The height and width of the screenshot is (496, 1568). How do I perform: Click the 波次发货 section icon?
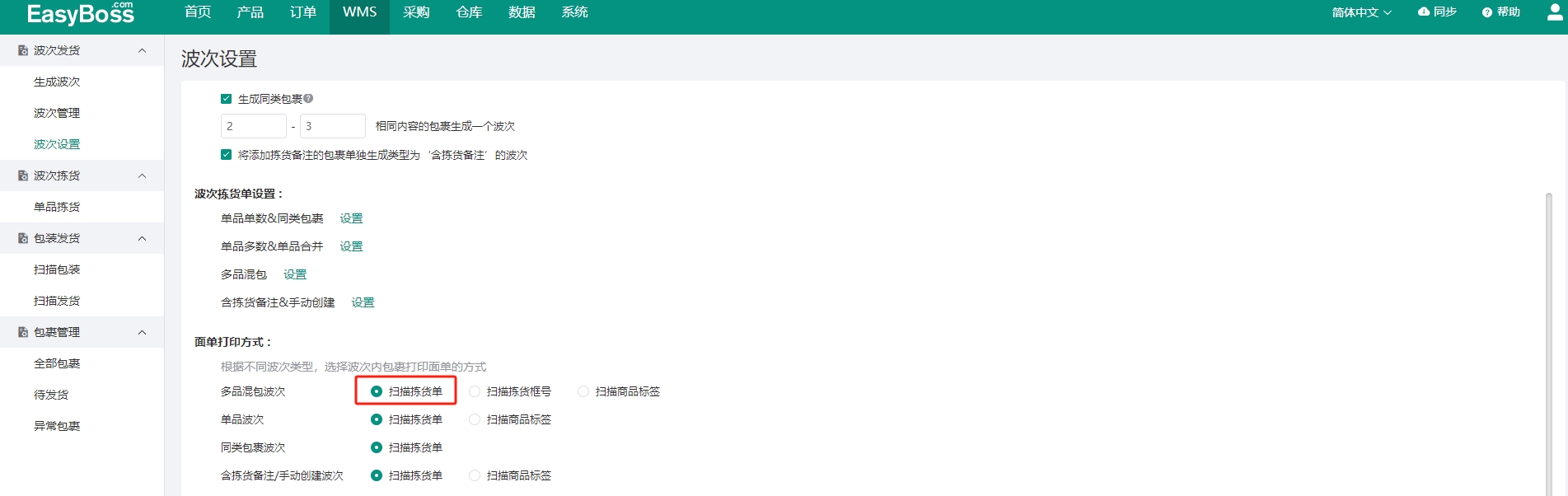coord(23,50)
